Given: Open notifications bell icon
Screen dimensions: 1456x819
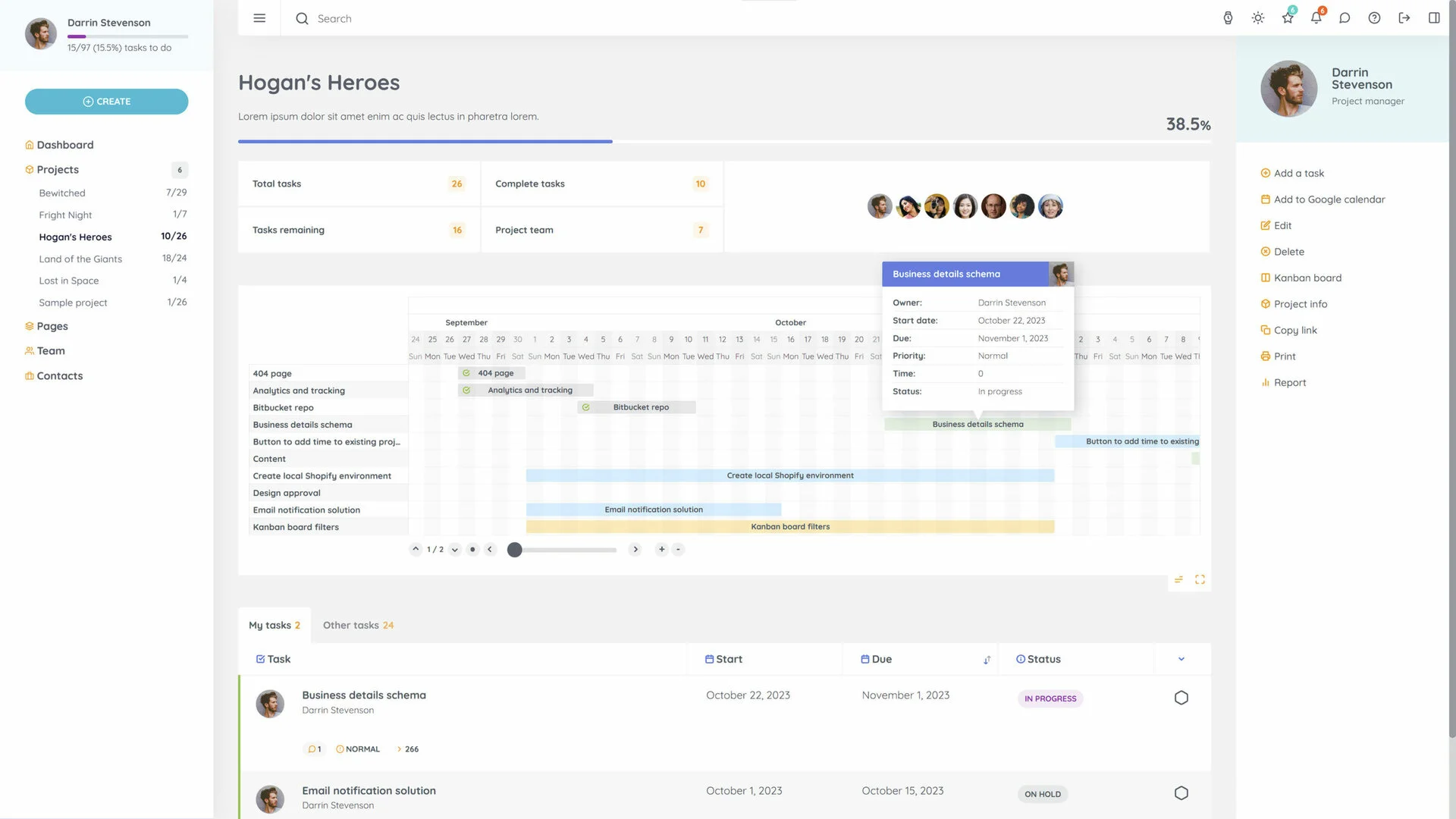Looking at the screenshot, I should point(1316,18).
